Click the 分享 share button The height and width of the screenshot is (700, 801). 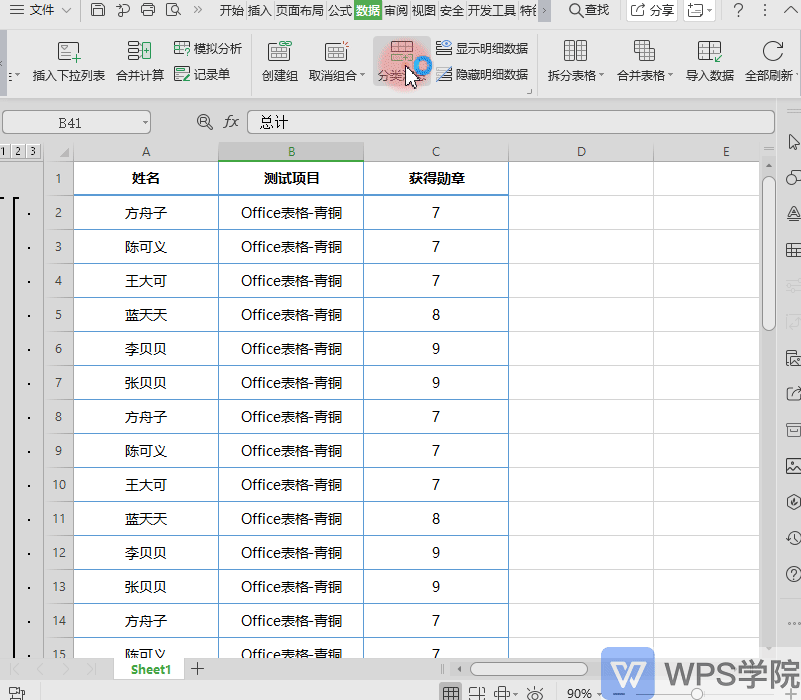coord(652,10)
